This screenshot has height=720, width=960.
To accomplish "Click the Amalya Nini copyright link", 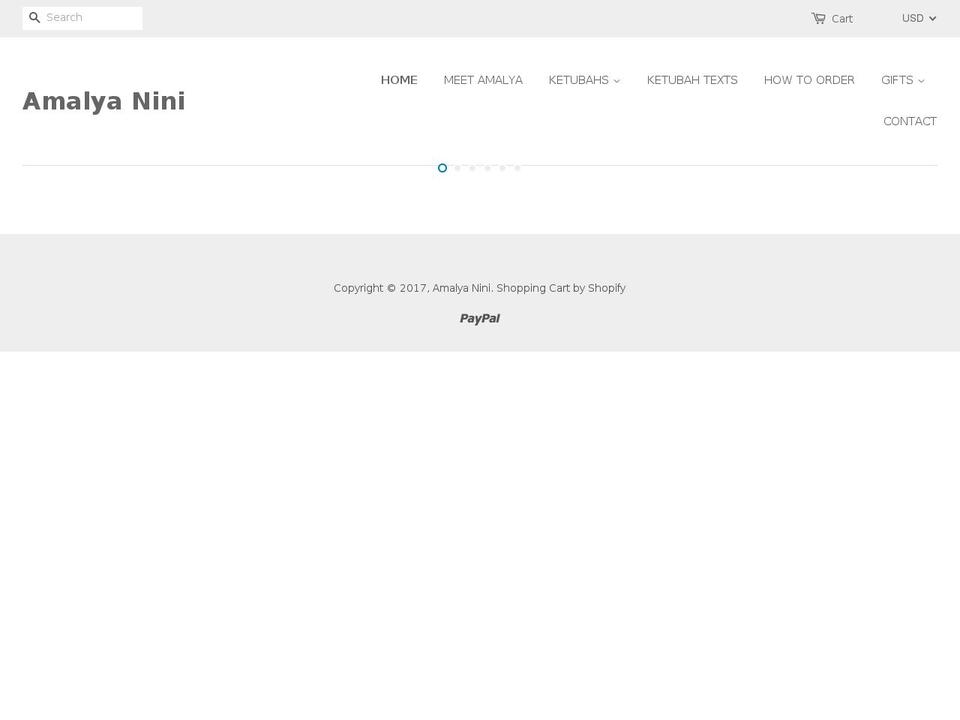I will 461,288.
